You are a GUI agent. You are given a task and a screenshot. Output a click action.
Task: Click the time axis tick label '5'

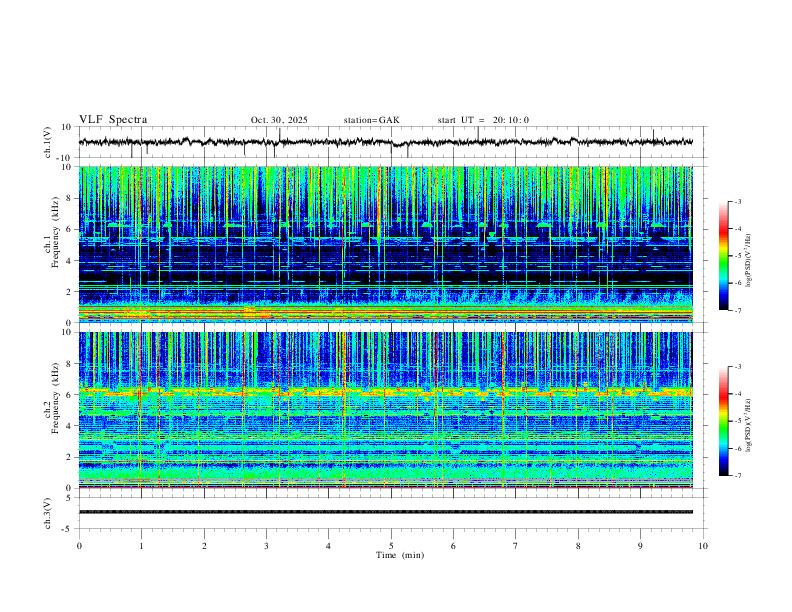(391, 546)
